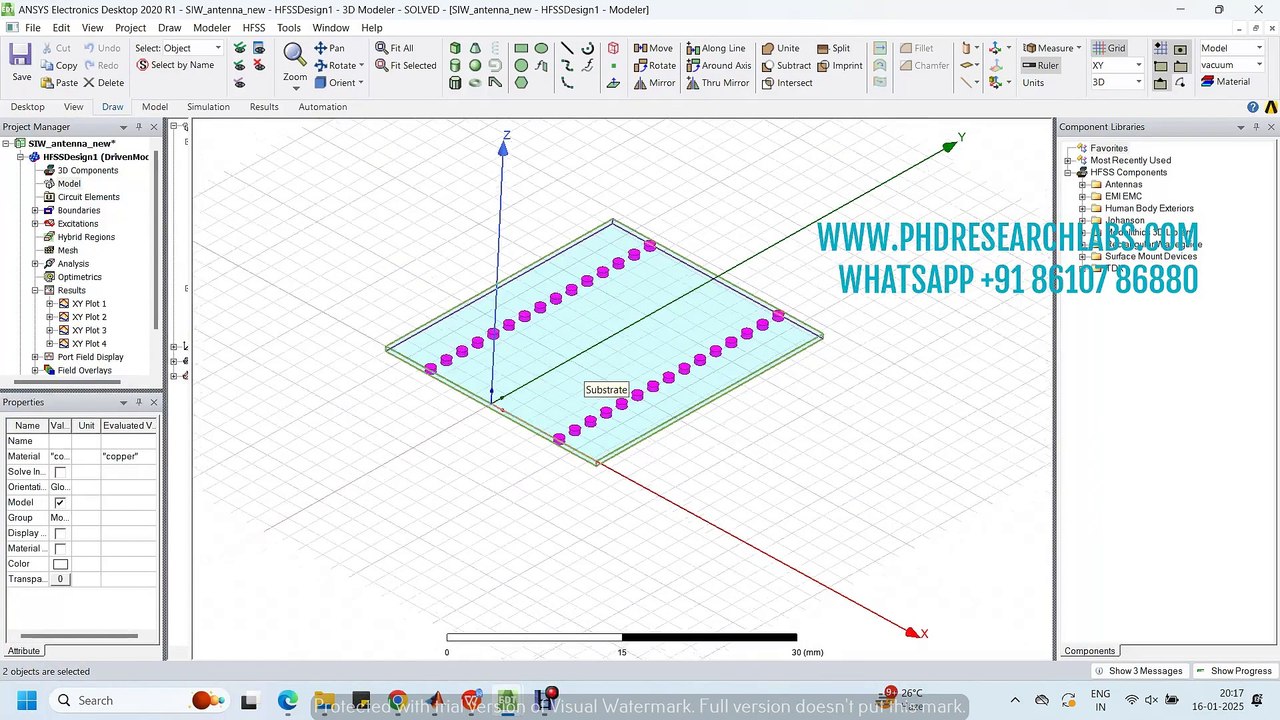Click the Copy button
The width and height of the screenshot is (1280, 720).
[x=59, y=65]
